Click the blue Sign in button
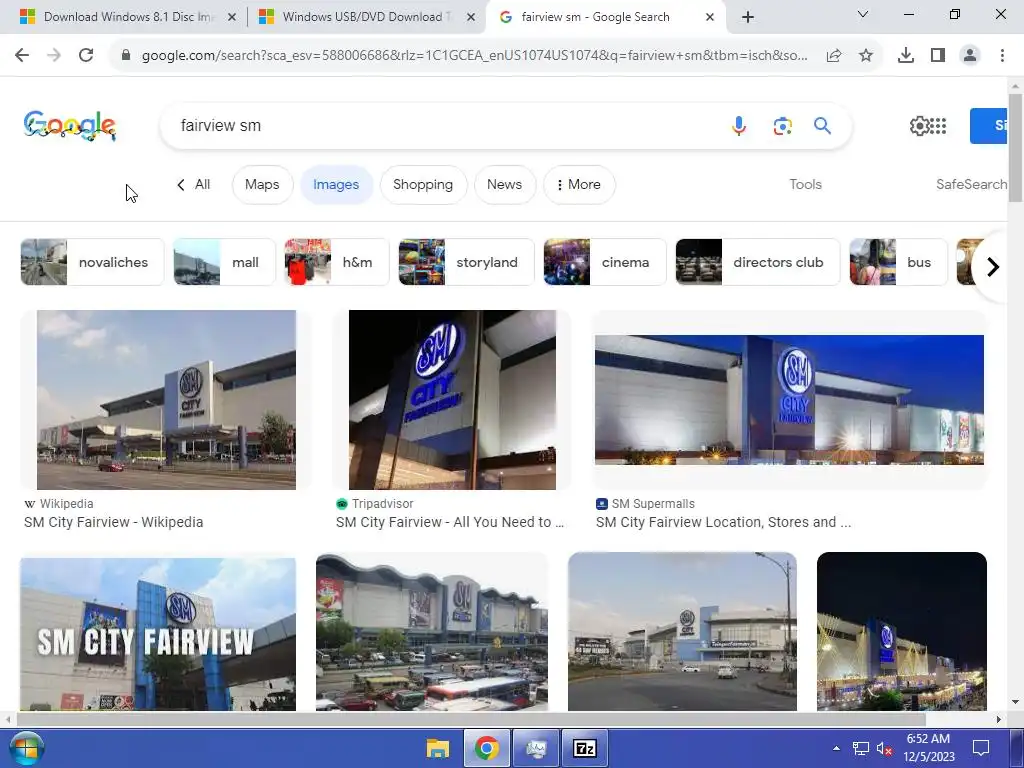 [989, 125]
